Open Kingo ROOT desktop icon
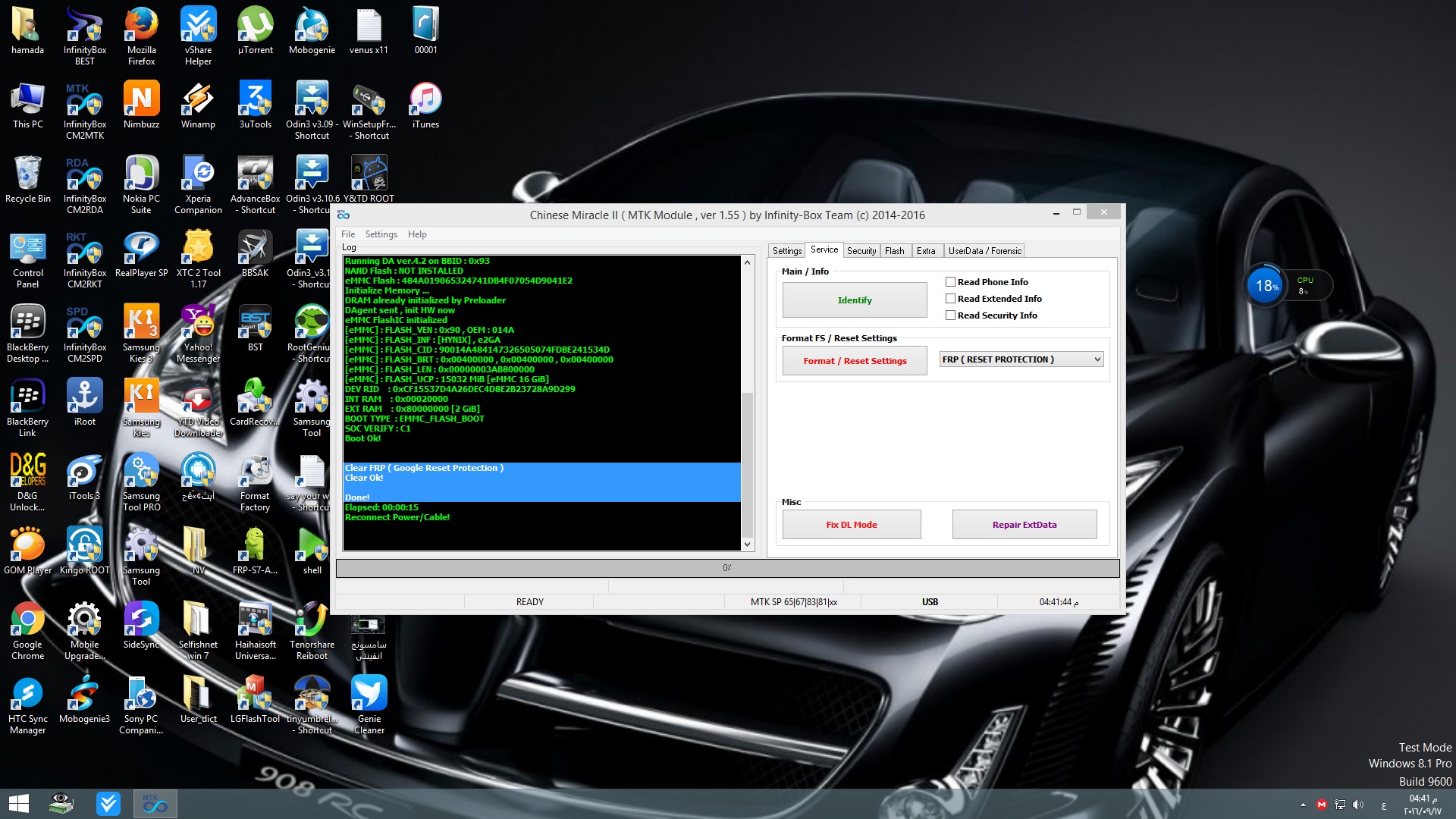Image resolution: width=1456 pixels, height=819 pixels. click(85, 551)
